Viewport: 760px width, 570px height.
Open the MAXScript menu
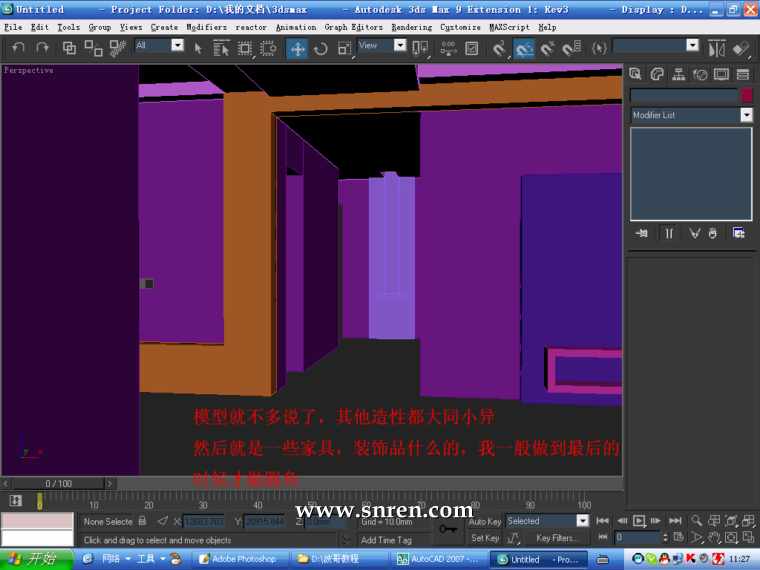pyautogui.click(x=509, y=27)
